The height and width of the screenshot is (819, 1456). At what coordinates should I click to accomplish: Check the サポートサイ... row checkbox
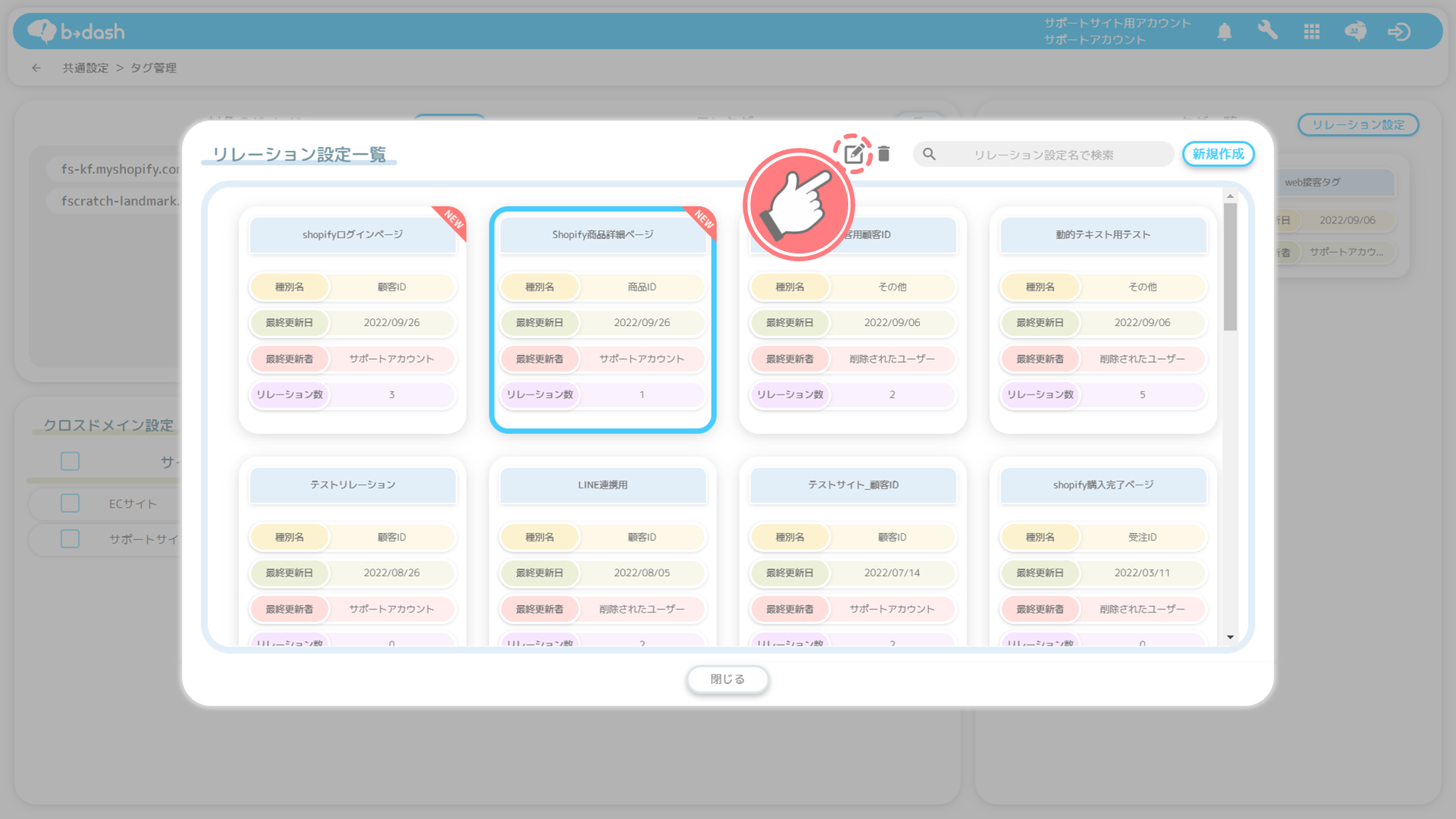70,539
